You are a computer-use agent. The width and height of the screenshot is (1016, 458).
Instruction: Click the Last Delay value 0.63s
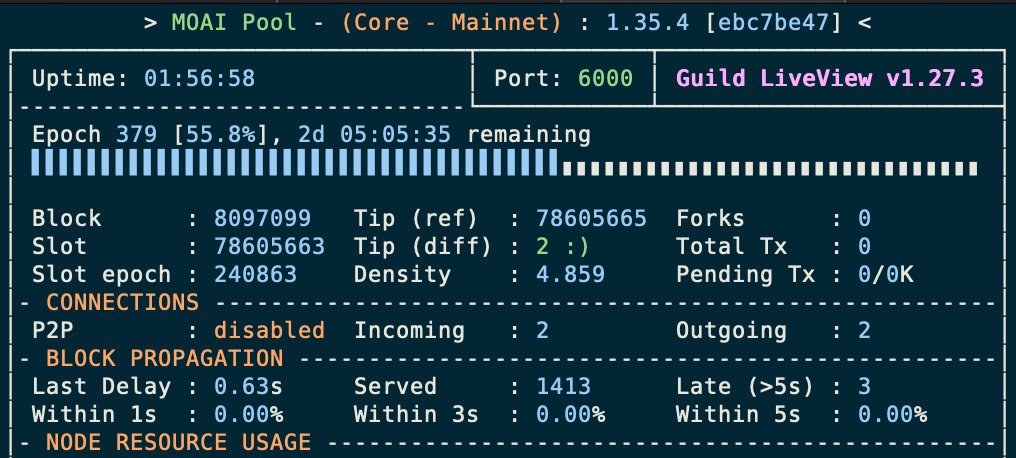[248, 386]
